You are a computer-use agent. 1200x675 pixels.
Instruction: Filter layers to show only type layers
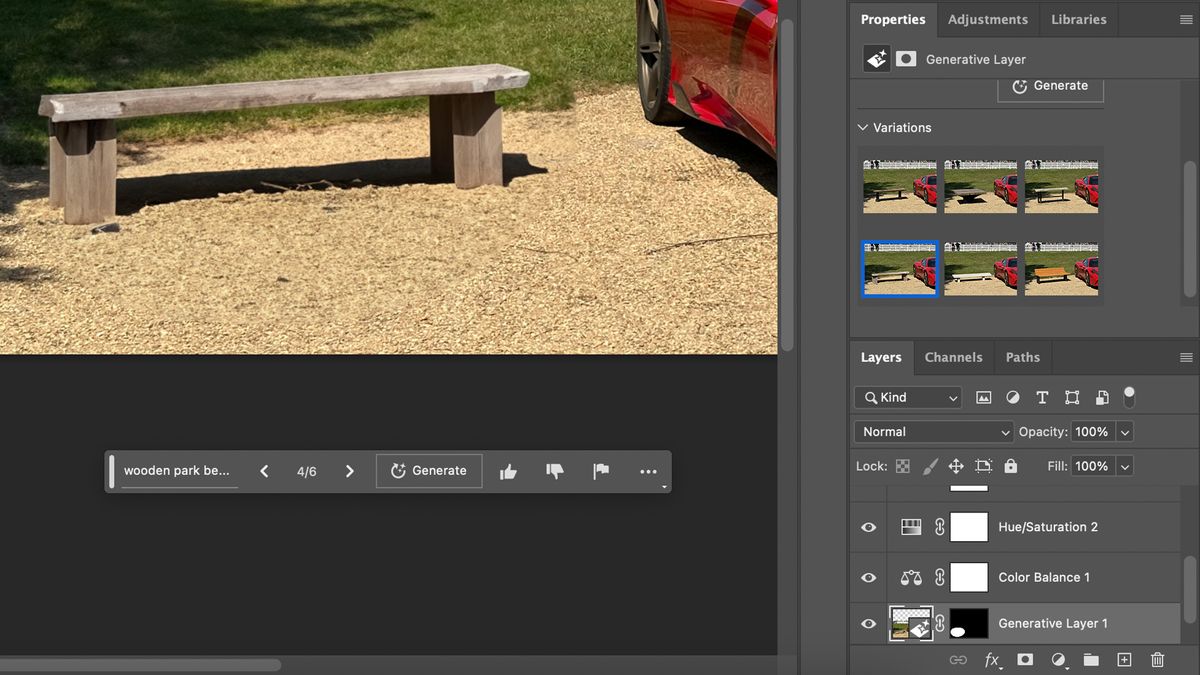(x=1042, y=397)
